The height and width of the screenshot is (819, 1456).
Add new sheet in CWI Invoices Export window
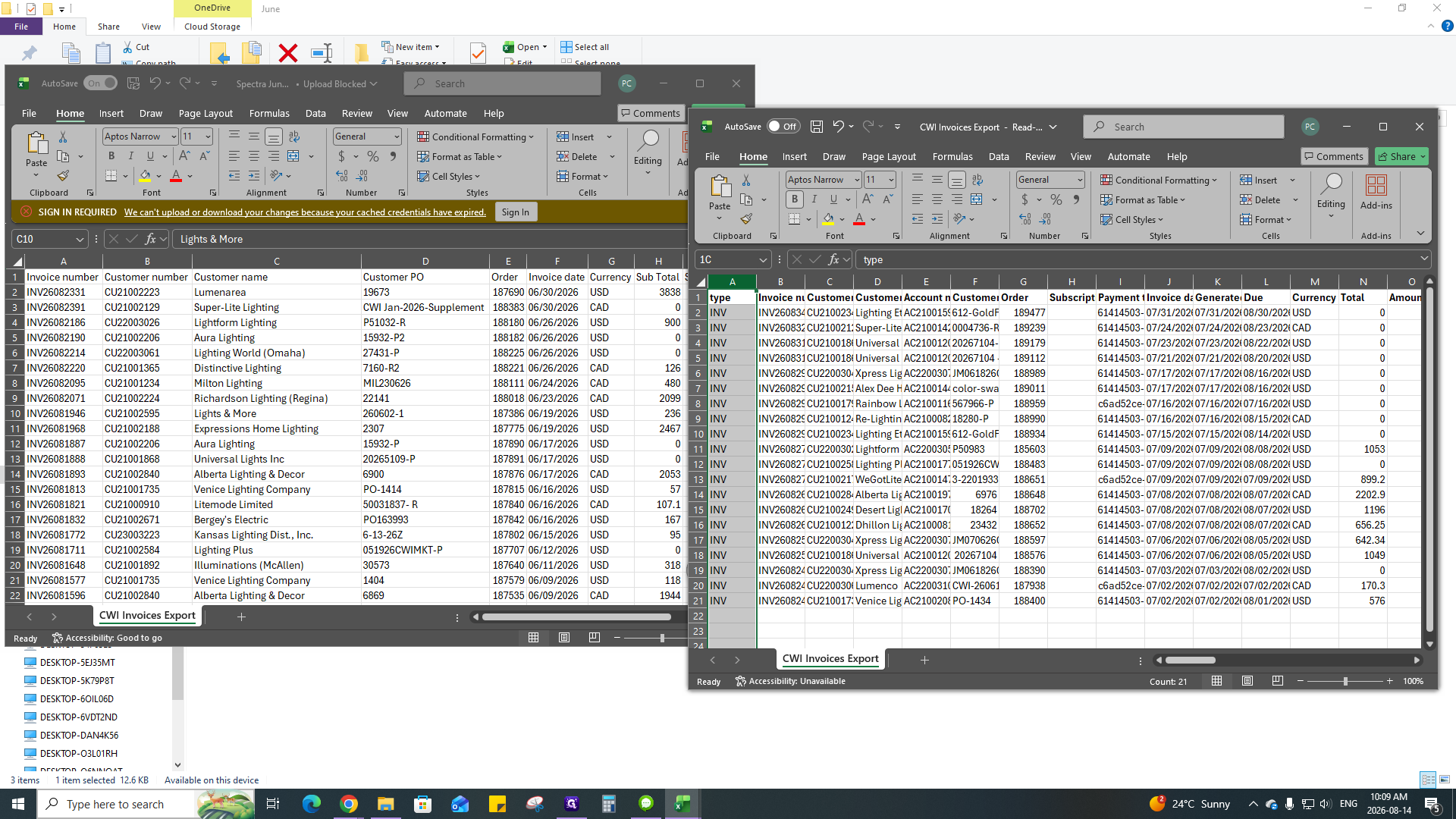coord(924,660)
